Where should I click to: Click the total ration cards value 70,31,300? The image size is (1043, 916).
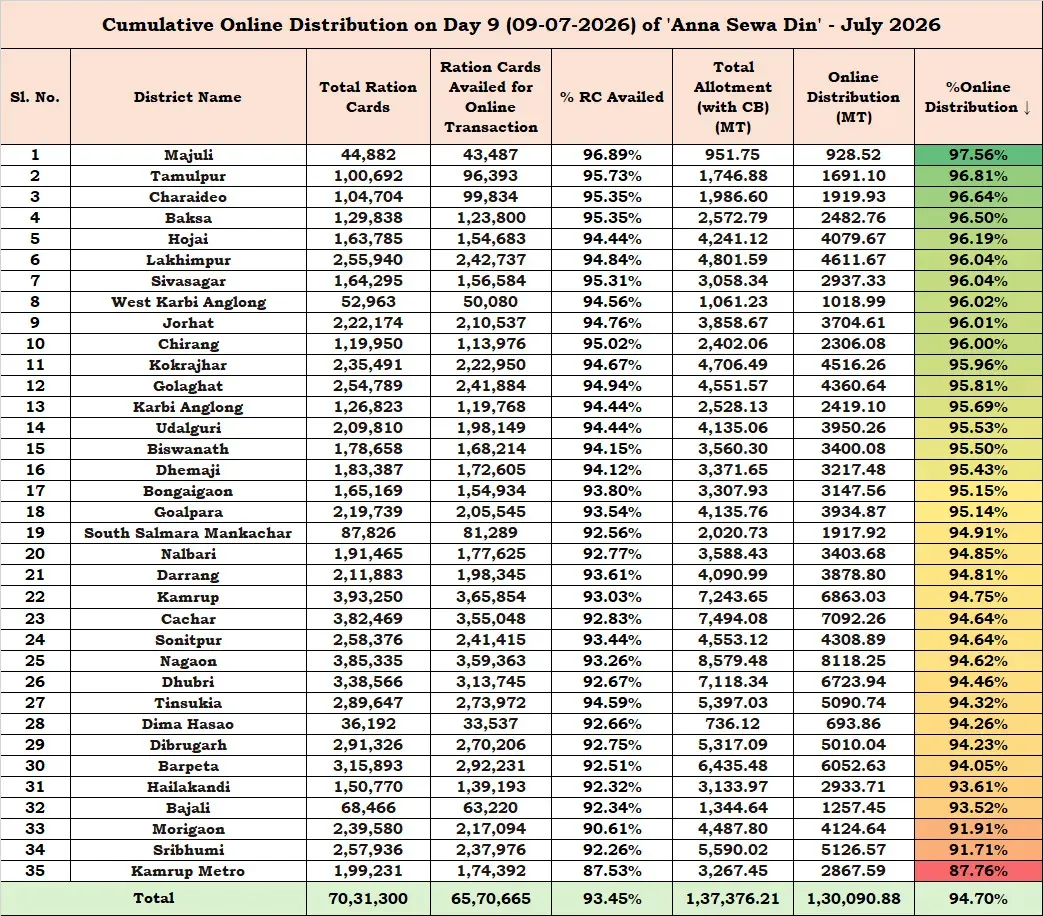tap(368, 899)
